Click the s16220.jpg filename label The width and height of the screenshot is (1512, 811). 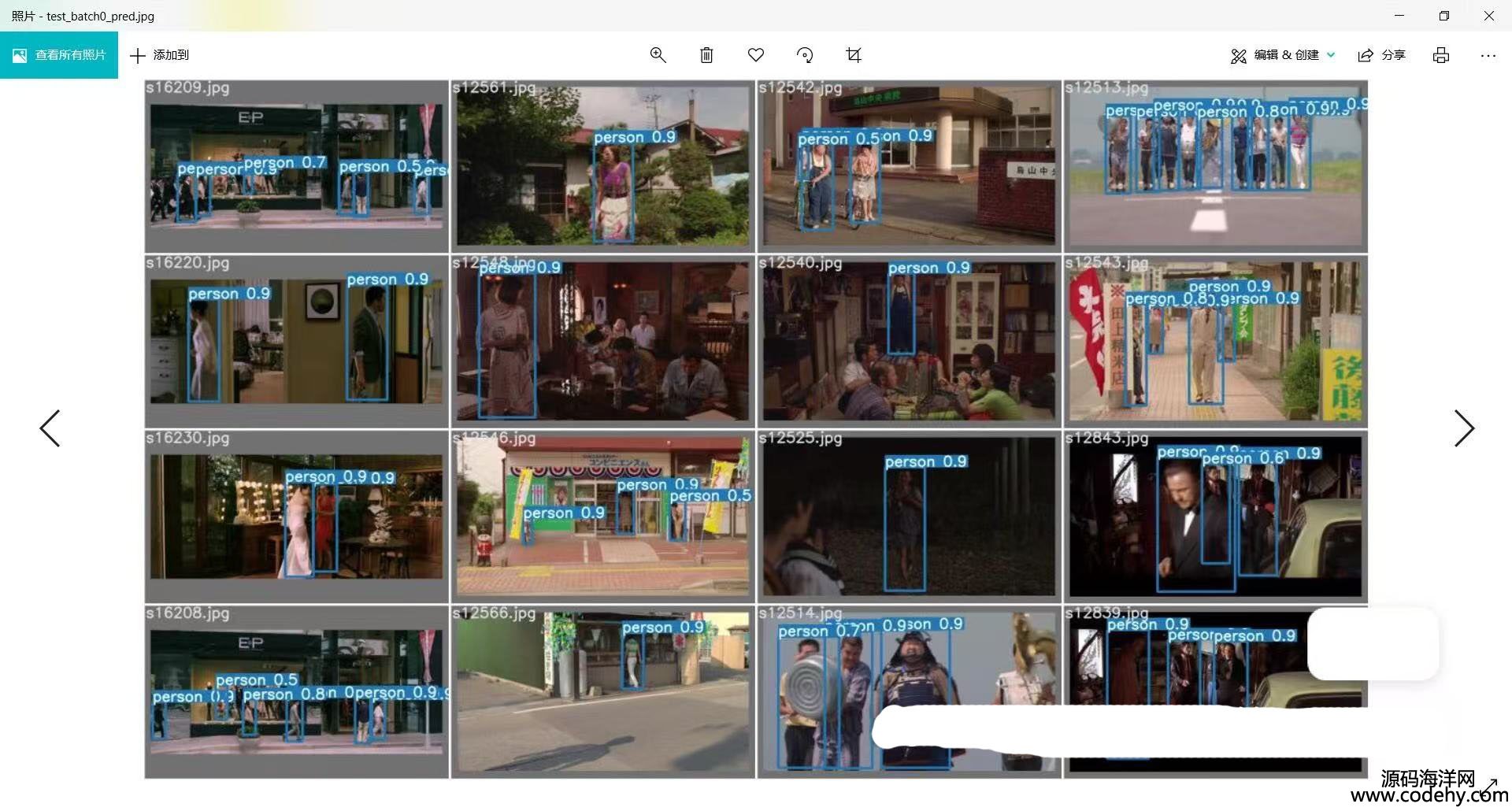pos(187,263)
